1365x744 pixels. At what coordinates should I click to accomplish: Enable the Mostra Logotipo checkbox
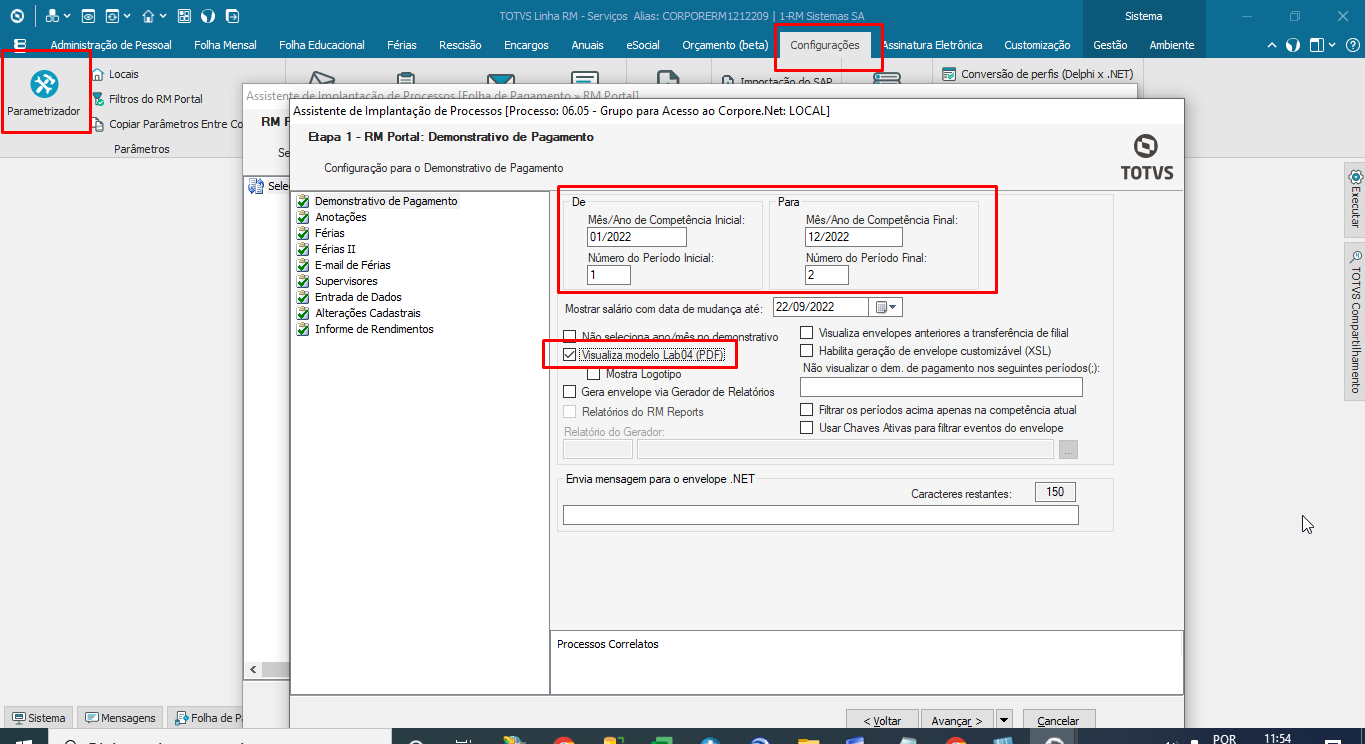pos(593,374)
